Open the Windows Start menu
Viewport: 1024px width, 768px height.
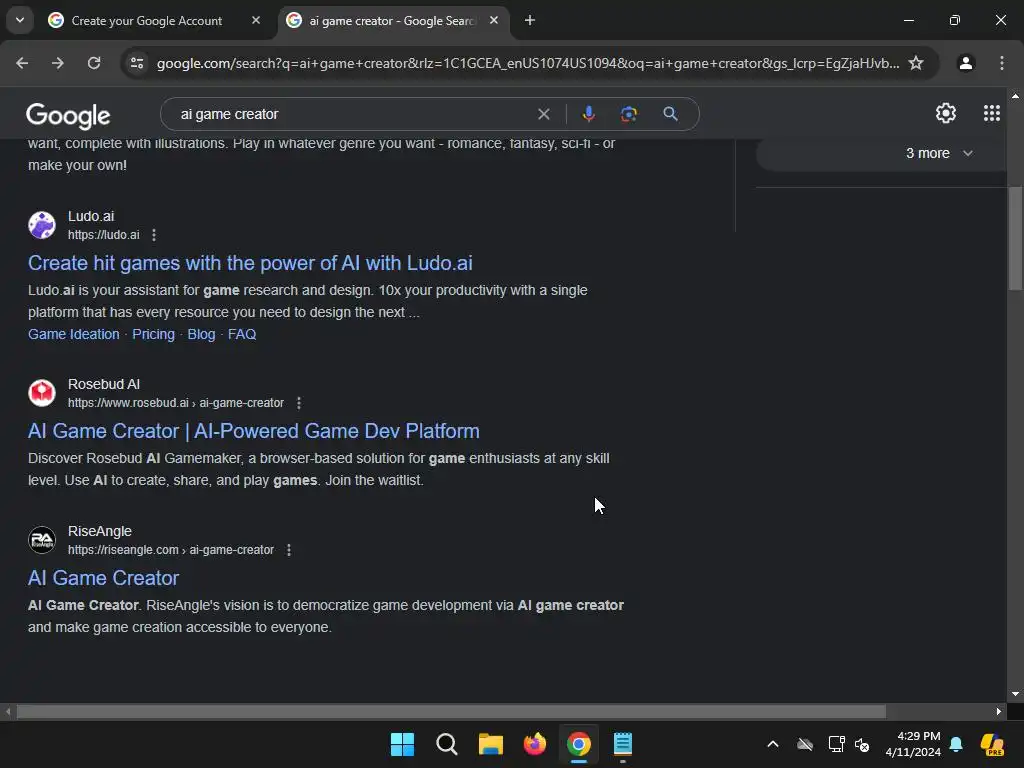point(402,744)
